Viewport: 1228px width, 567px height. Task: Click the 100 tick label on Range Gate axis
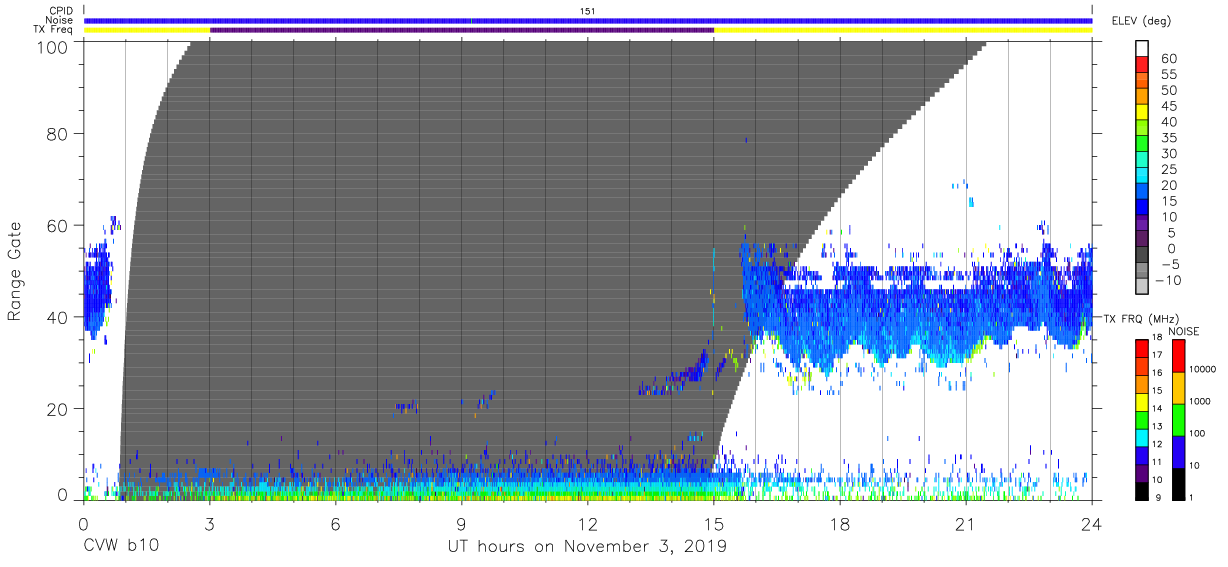pyautogui.click(x=54, y=46)
